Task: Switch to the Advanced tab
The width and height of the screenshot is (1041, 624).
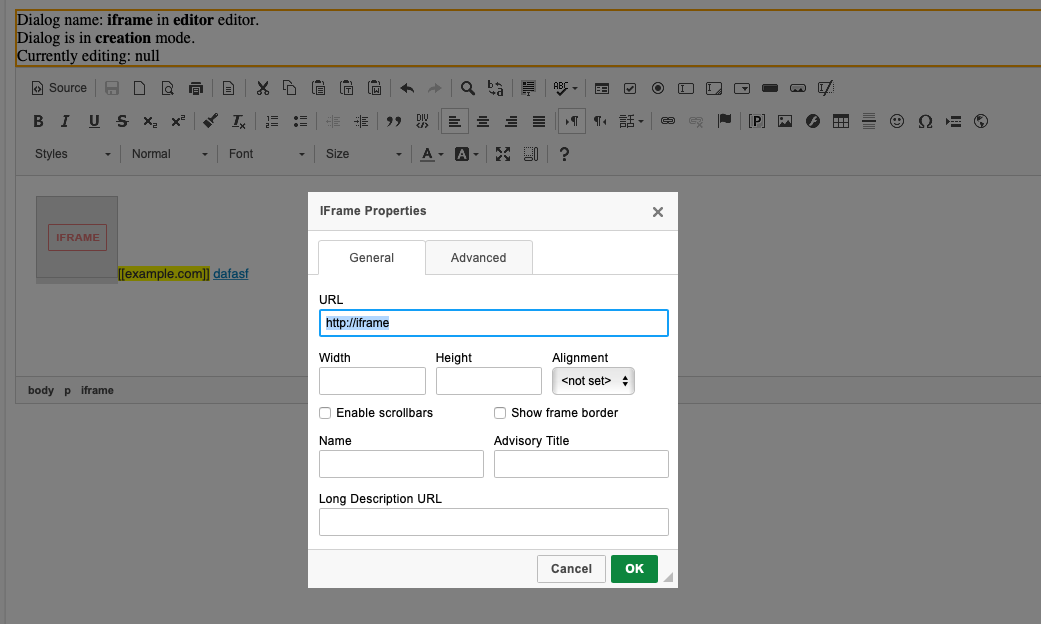Action: point(478,257)
